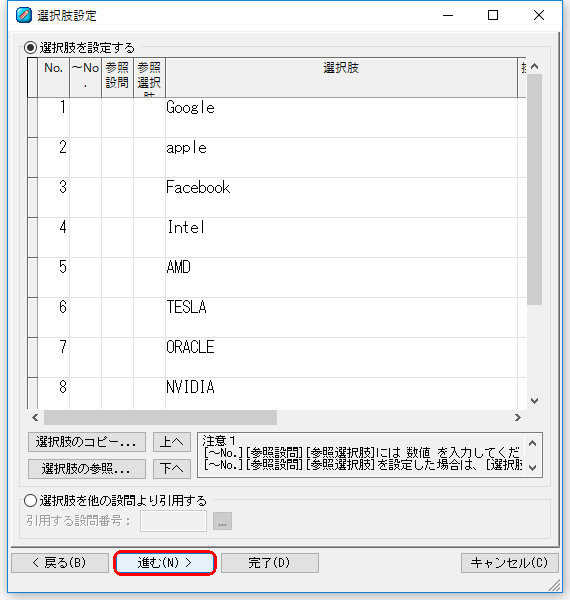Click the row selector for Google row

(x=33, y=117)
